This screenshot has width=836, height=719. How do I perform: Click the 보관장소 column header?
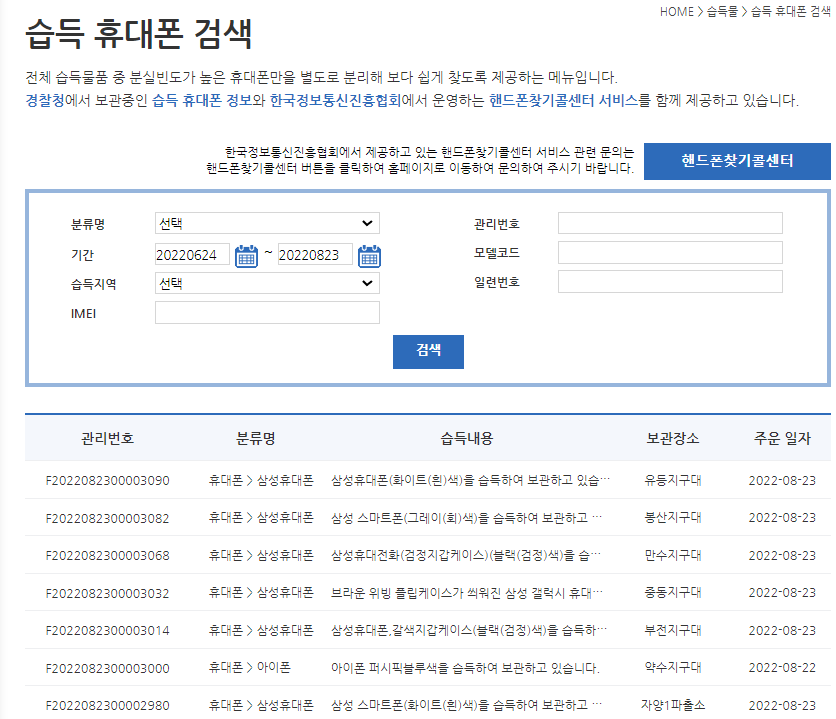(673, 439)
